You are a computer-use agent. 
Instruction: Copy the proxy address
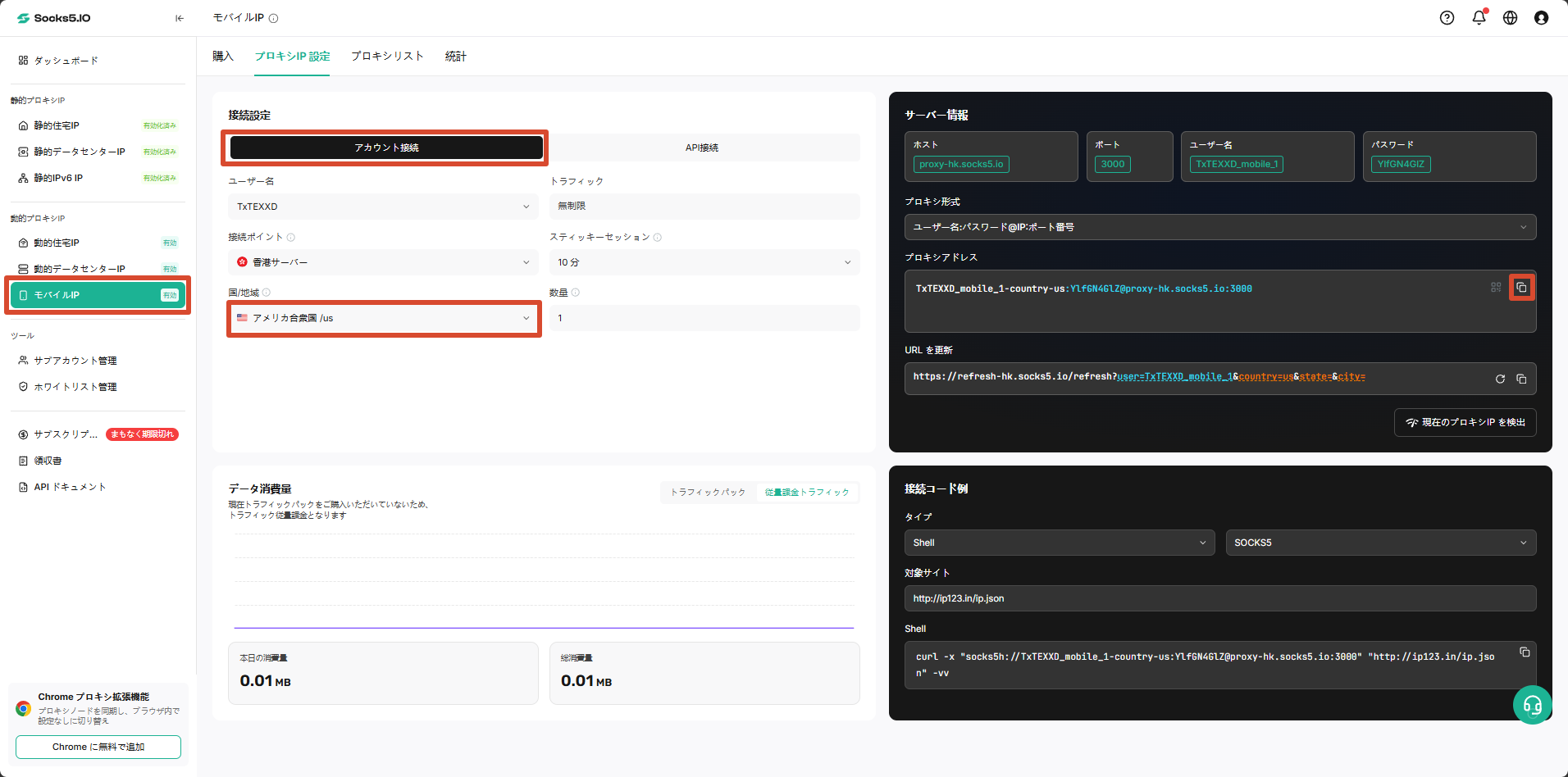tap(1521, 288)
